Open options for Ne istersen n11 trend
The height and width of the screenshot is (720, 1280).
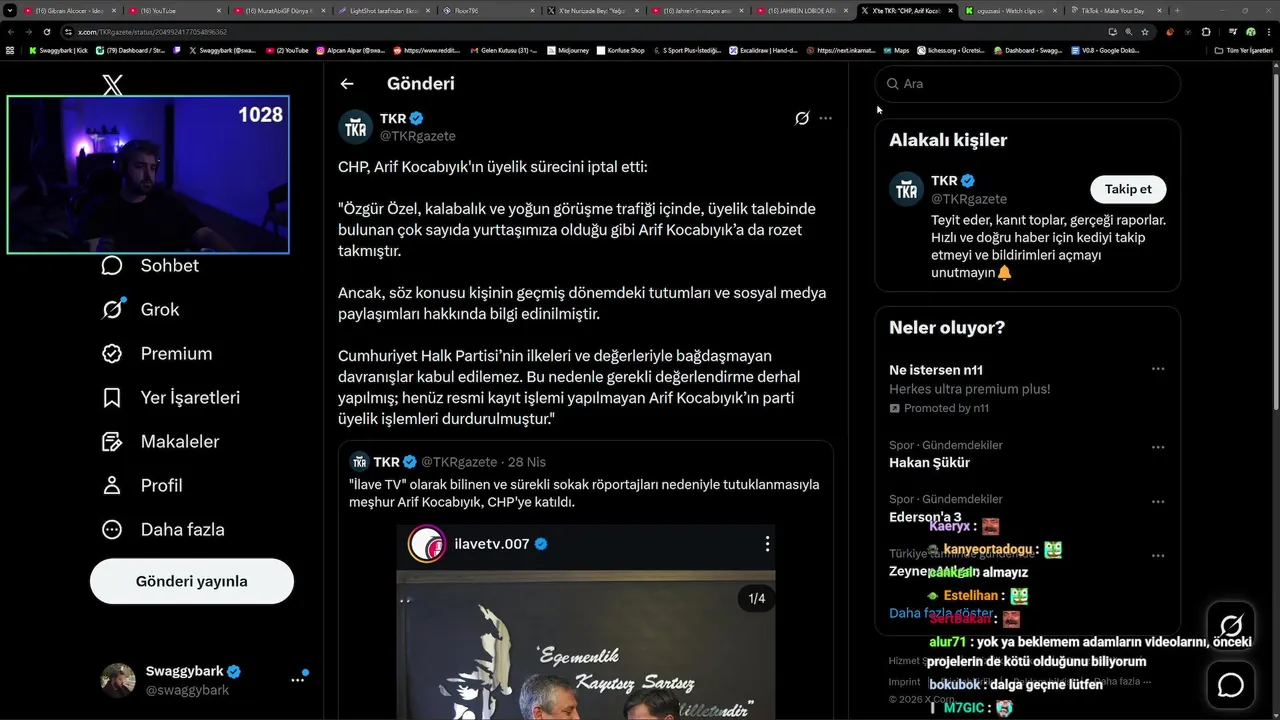pos(1158,369)
